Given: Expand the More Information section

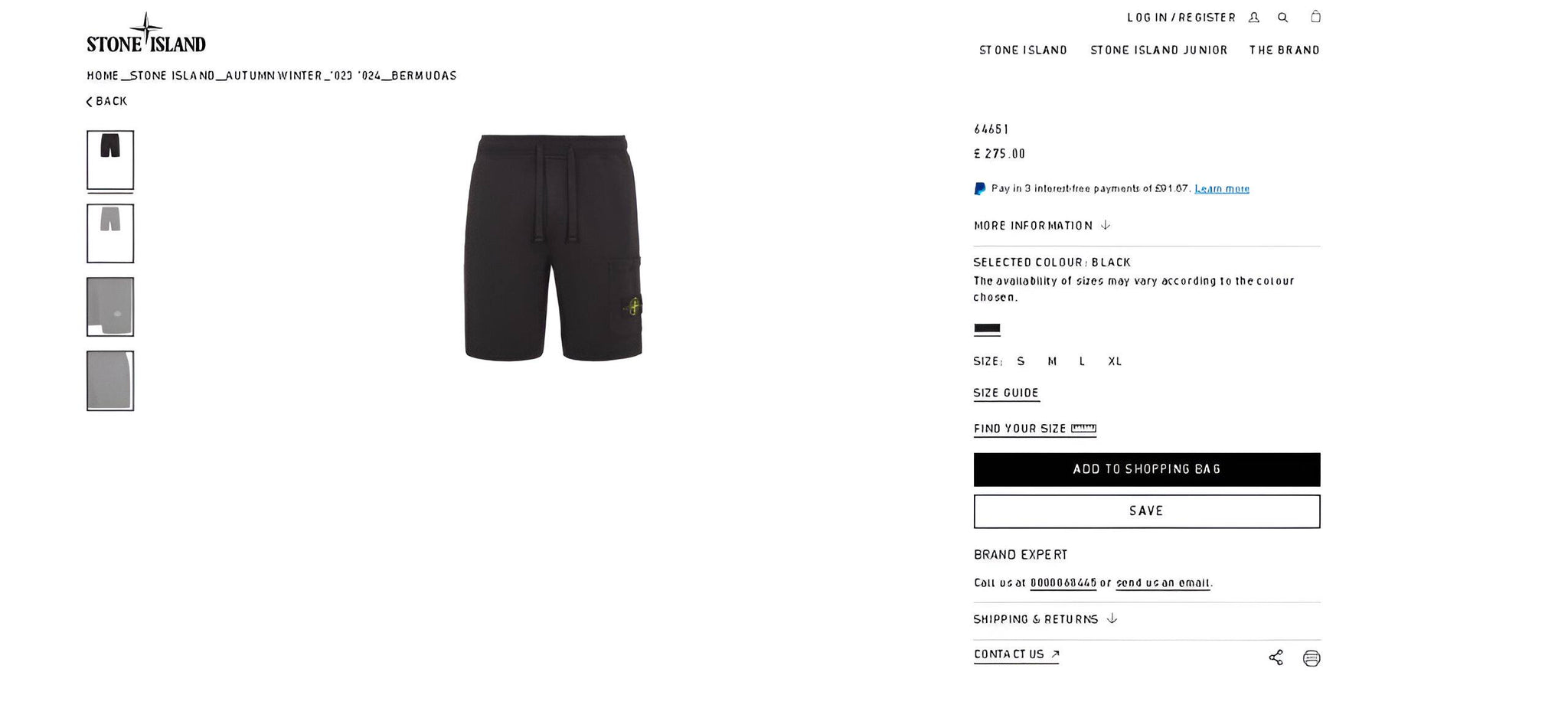Looking at the screenshot, I should (1042, 225).
